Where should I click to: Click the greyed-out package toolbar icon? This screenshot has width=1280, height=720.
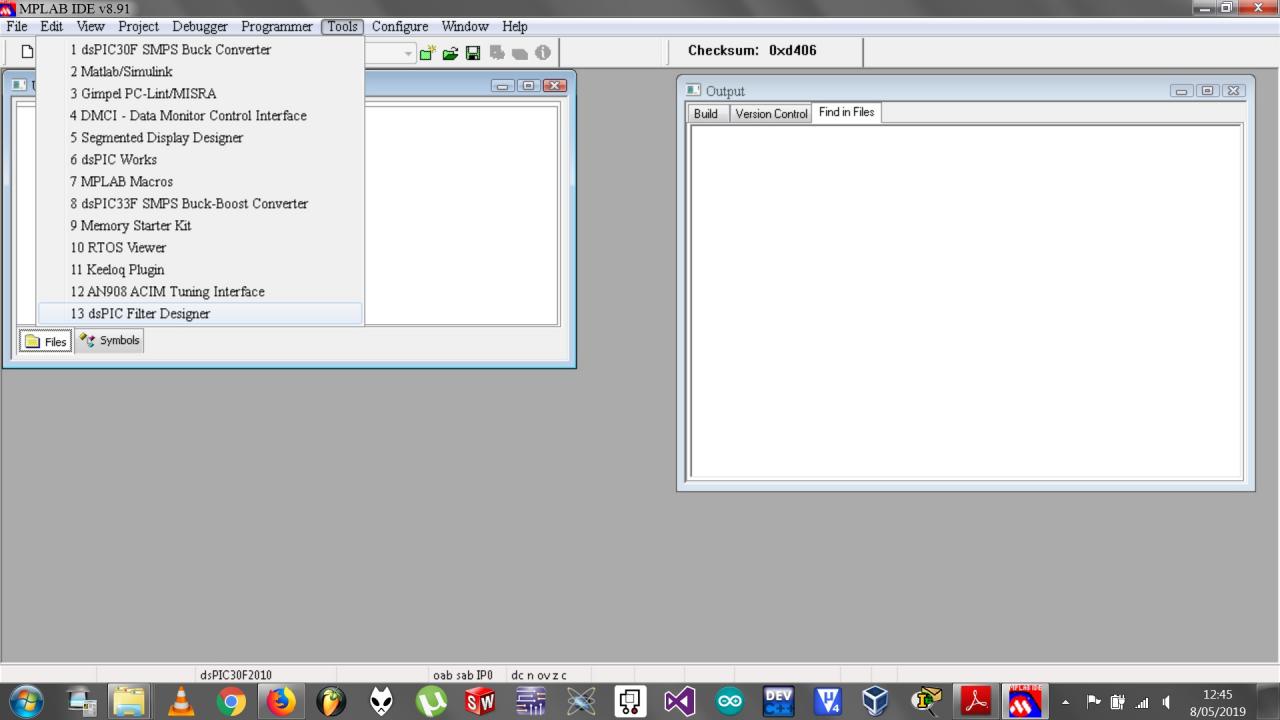coord(520,52)
